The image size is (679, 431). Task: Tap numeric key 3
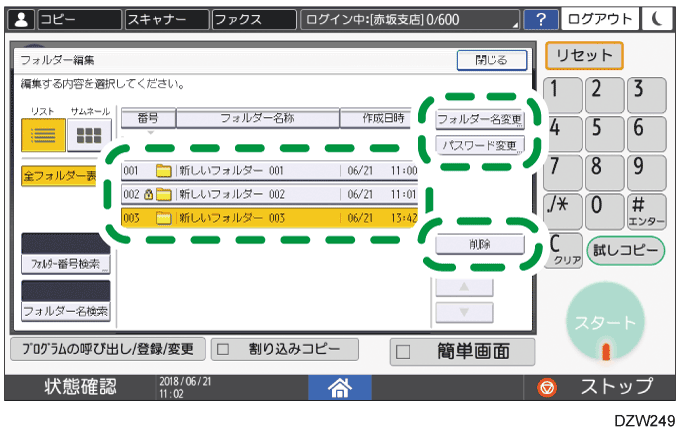(x=647, y=94)
